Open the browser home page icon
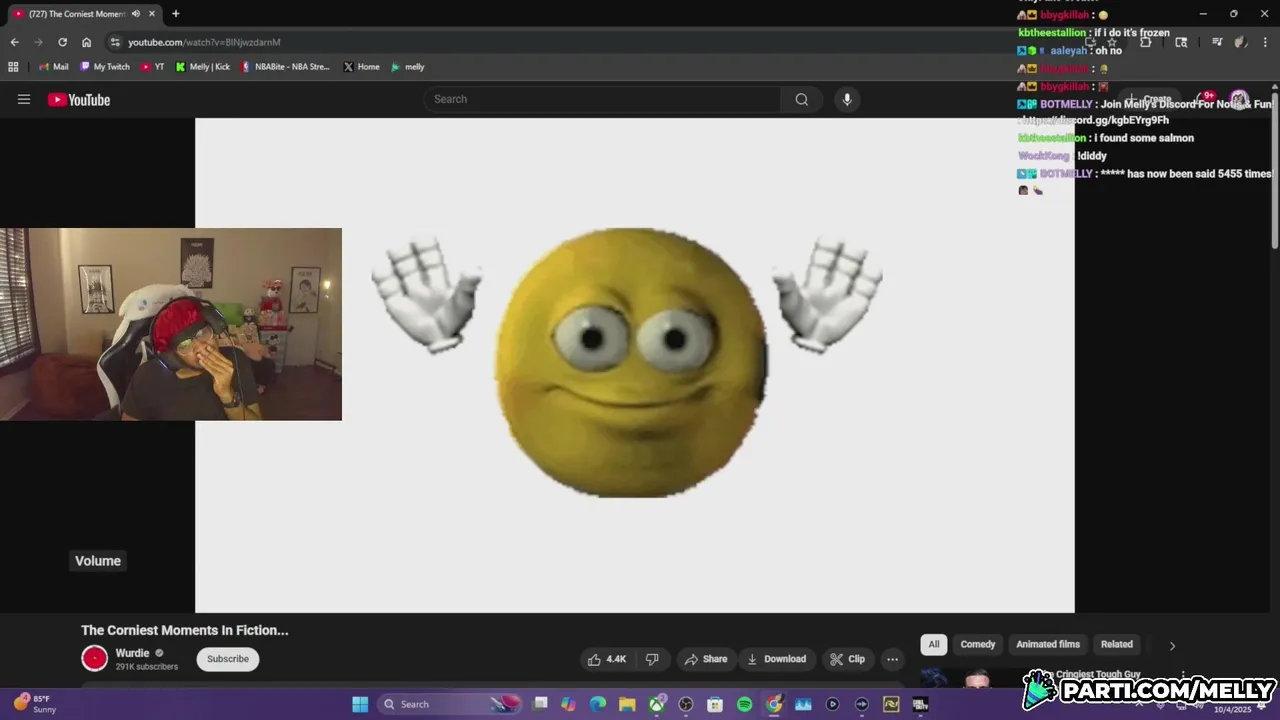The height and width of the screenshot is (720, 1280). 87,42
